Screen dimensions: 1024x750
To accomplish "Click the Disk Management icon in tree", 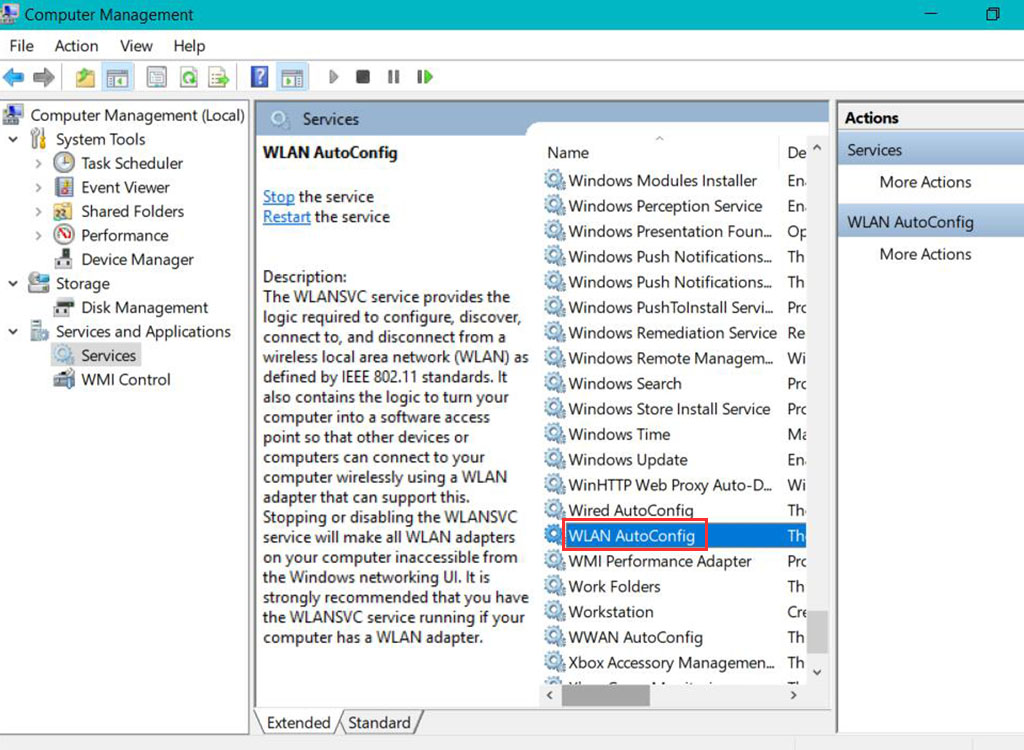I will click(64, 307).
